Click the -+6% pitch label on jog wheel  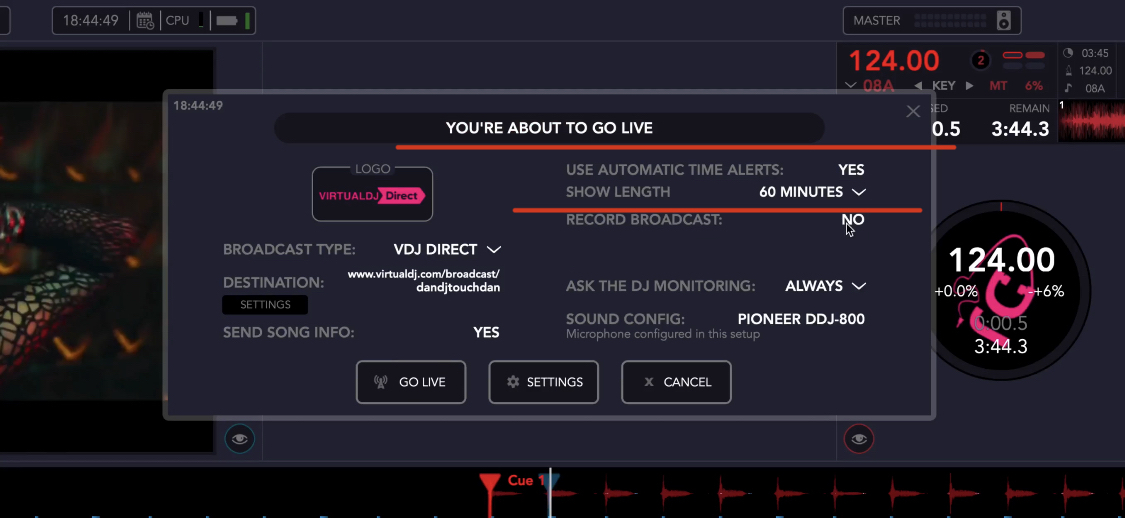click(x=1045, y=291)
